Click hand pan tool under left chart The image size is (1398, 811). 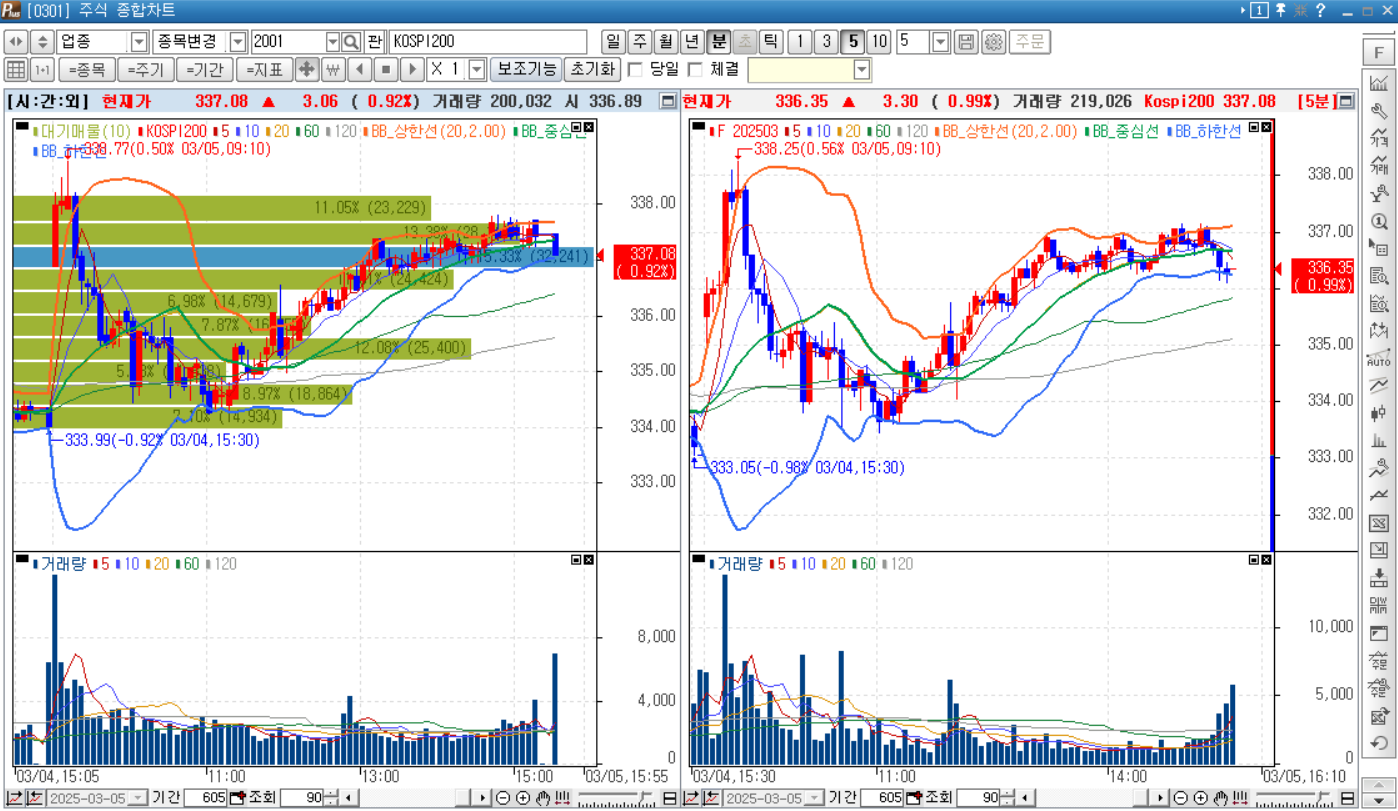point(542,798)
